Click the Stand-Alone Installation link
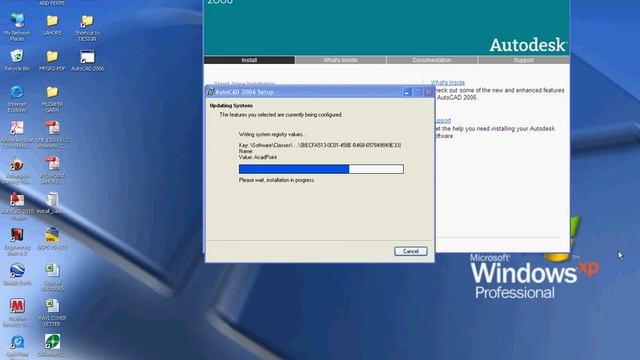The image size is (640, 360). pyautogui.click(x=245, y=83)
